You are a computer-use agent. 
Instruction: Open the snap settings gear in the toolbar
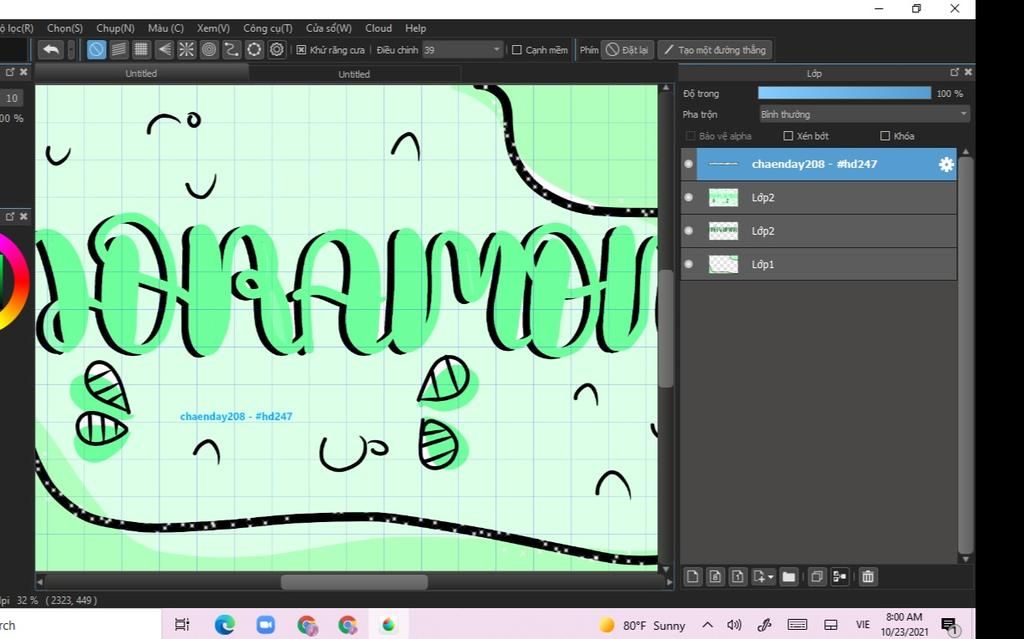click(277, 50)
